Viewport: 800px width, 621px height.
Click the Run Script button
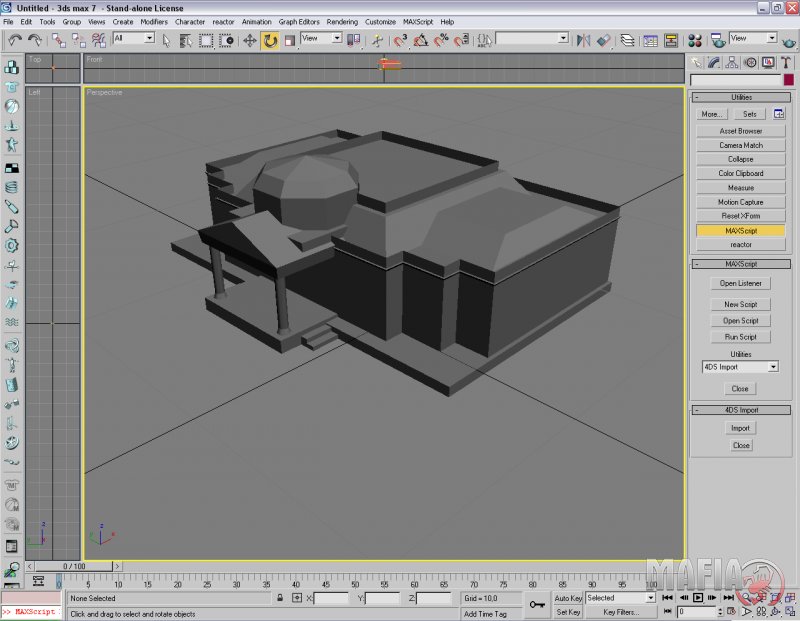click(x=740, y=337)
